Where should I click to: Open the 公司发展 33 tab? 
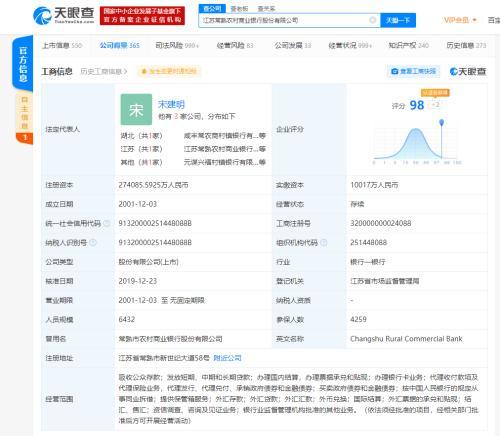[x=293, y=45]
